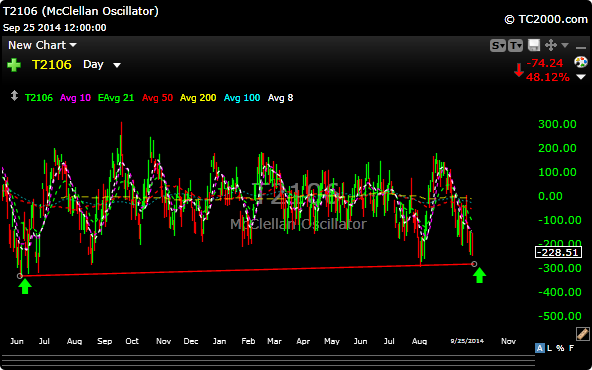This screenshot has width=592, height=370.
Task: Click the save floppy disk icon
Action: 534,45
